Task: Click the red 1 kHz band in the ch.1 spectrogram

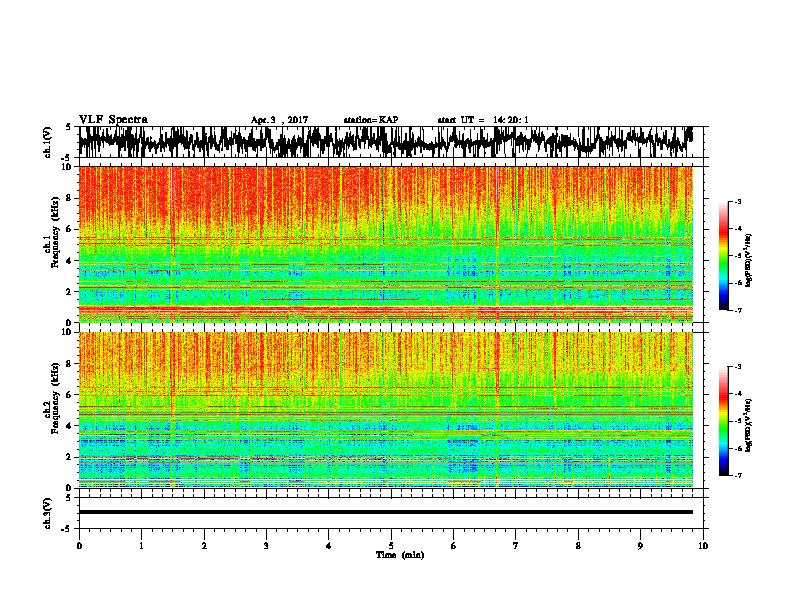Action: pyautogui.click(x=385, y=309)
